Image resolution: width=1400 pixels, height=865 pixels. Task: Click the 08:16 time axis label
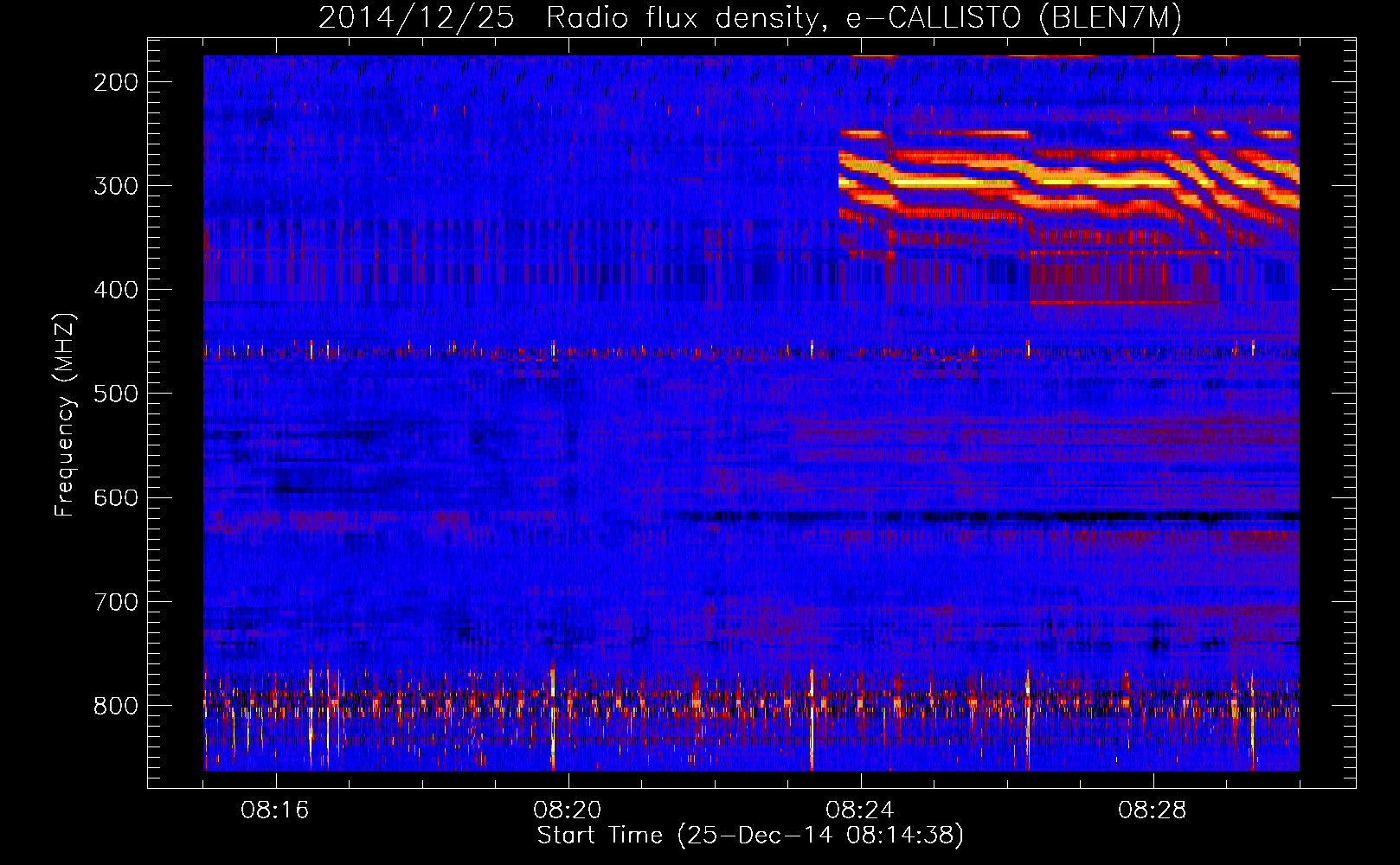pyautogui.click(x=275, y=811)
